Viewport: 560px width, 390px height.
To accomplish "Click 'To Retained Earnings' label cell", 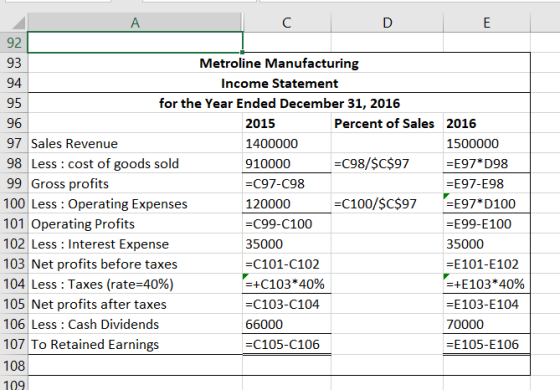I will (x=135, y=345).
